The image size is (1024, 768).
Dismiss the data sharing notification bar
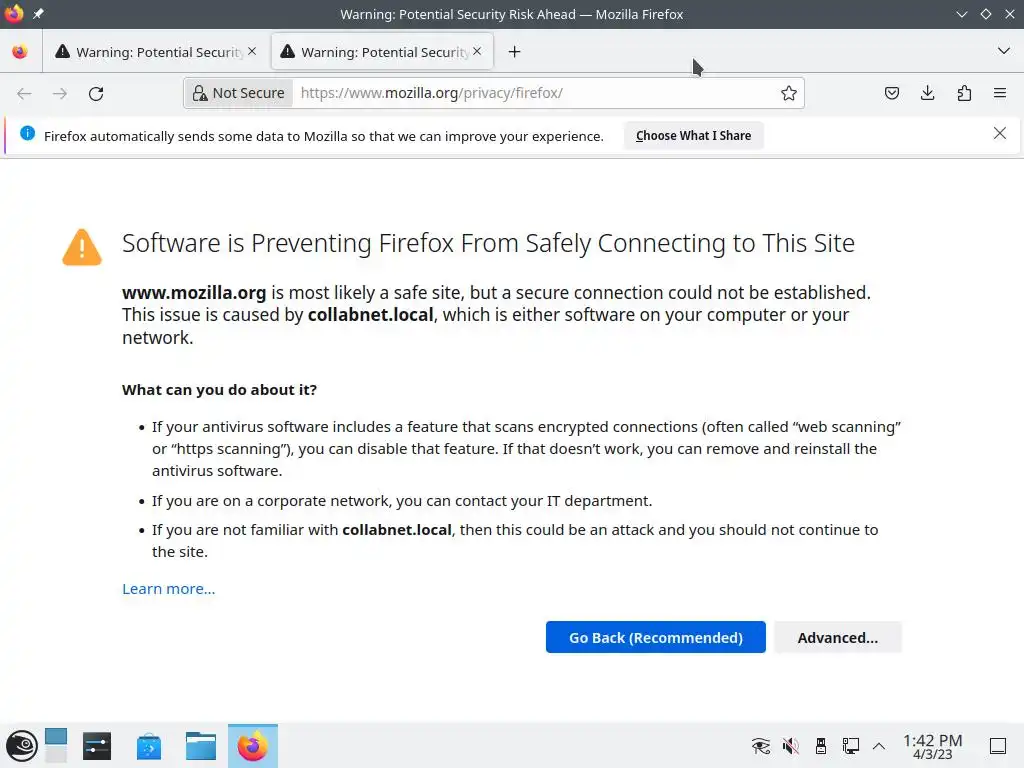click(x=999, y=133)
